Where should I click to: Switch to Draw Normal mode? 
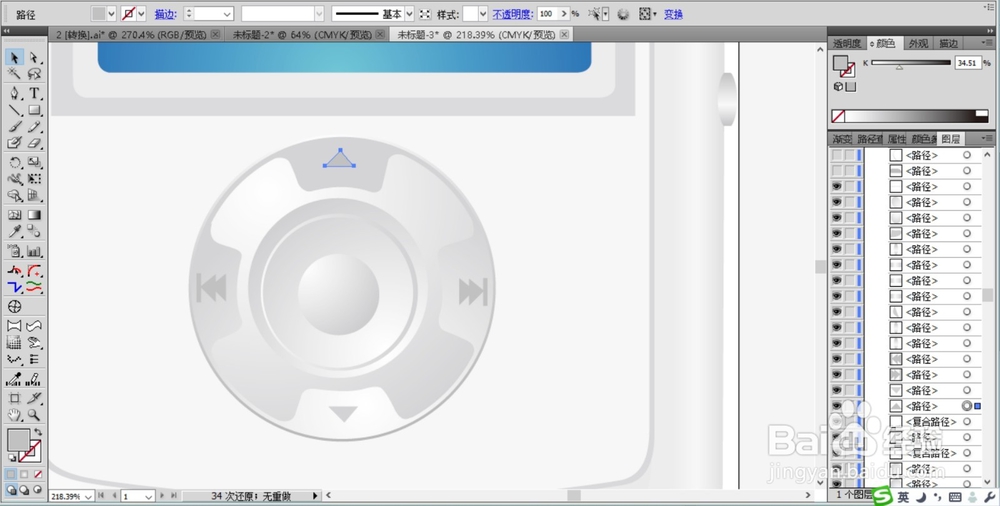pos(11,490)
